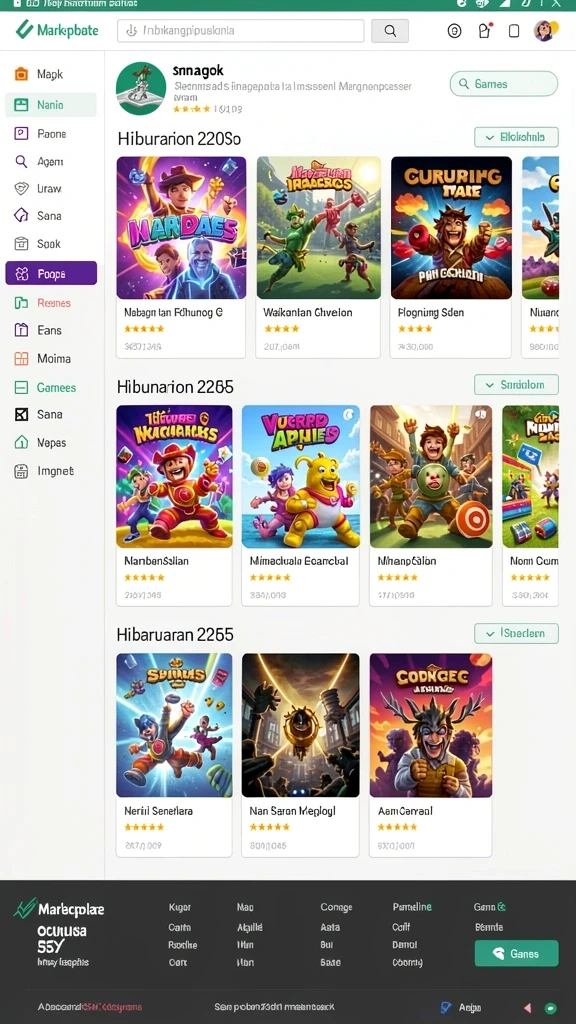
Task: Expand the Elolohnla dropdown
Action: click(x=517, y=137)
